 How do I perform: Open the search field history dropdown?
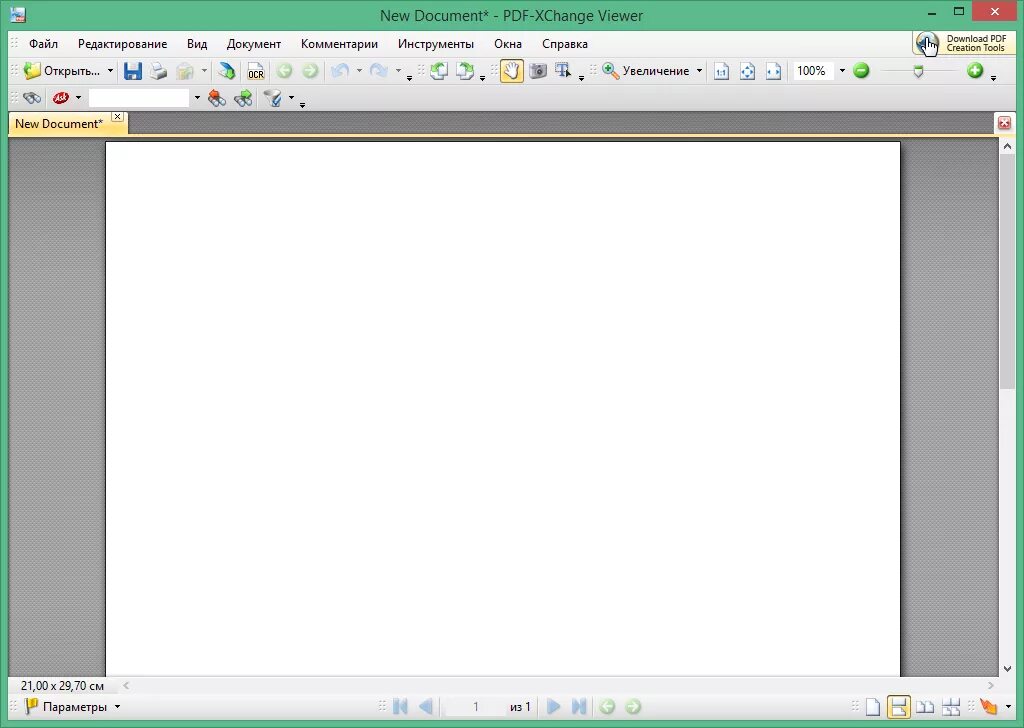coord(197,98)
